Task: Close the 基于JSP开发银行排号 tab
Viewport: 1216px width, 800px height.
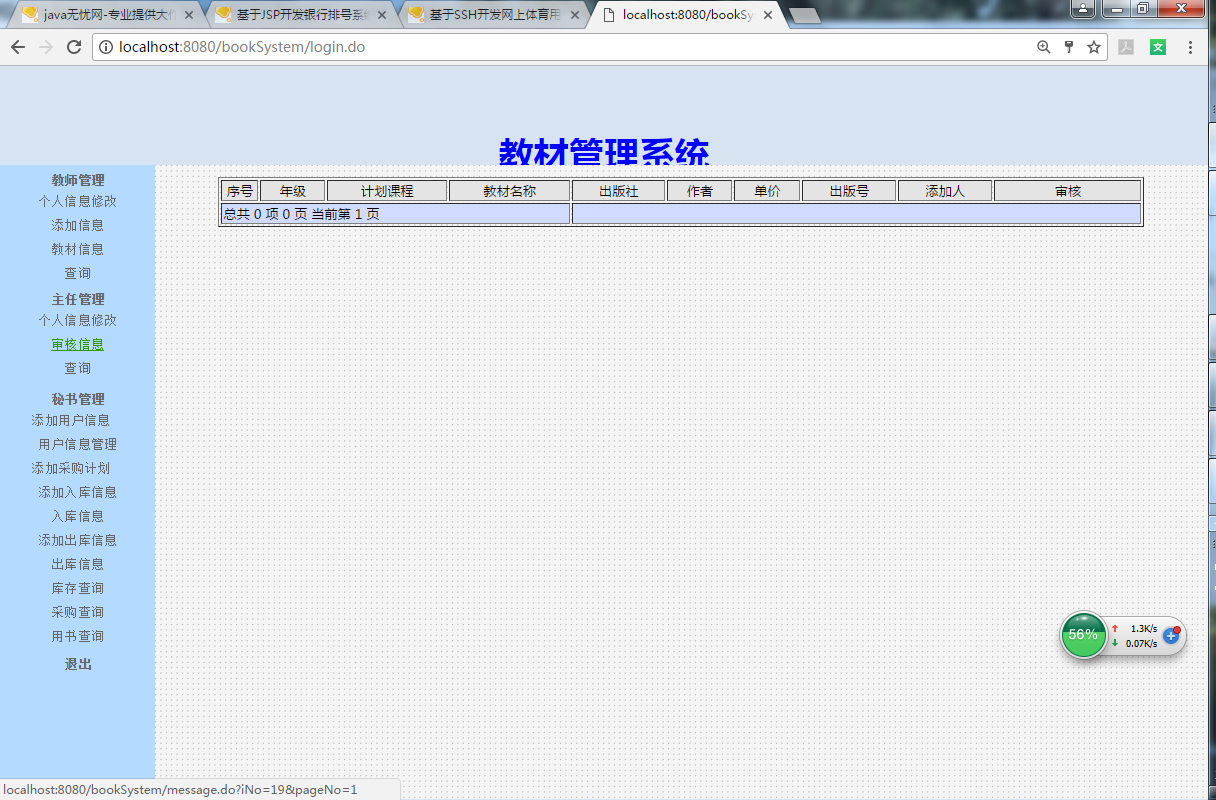Action: (x=381, y=15)
